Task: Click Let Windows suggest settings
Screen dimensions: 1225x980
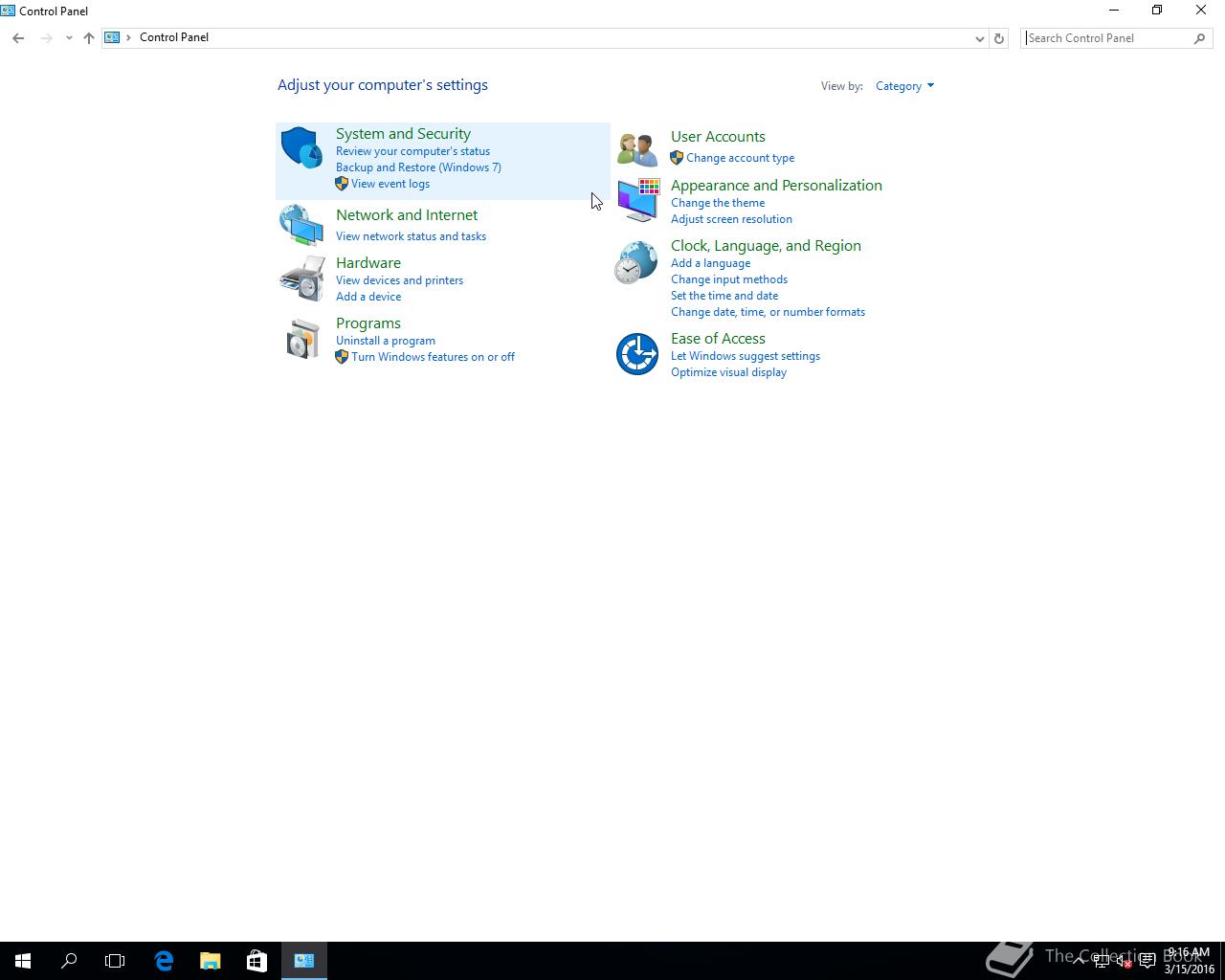Action: coord(746,356)
